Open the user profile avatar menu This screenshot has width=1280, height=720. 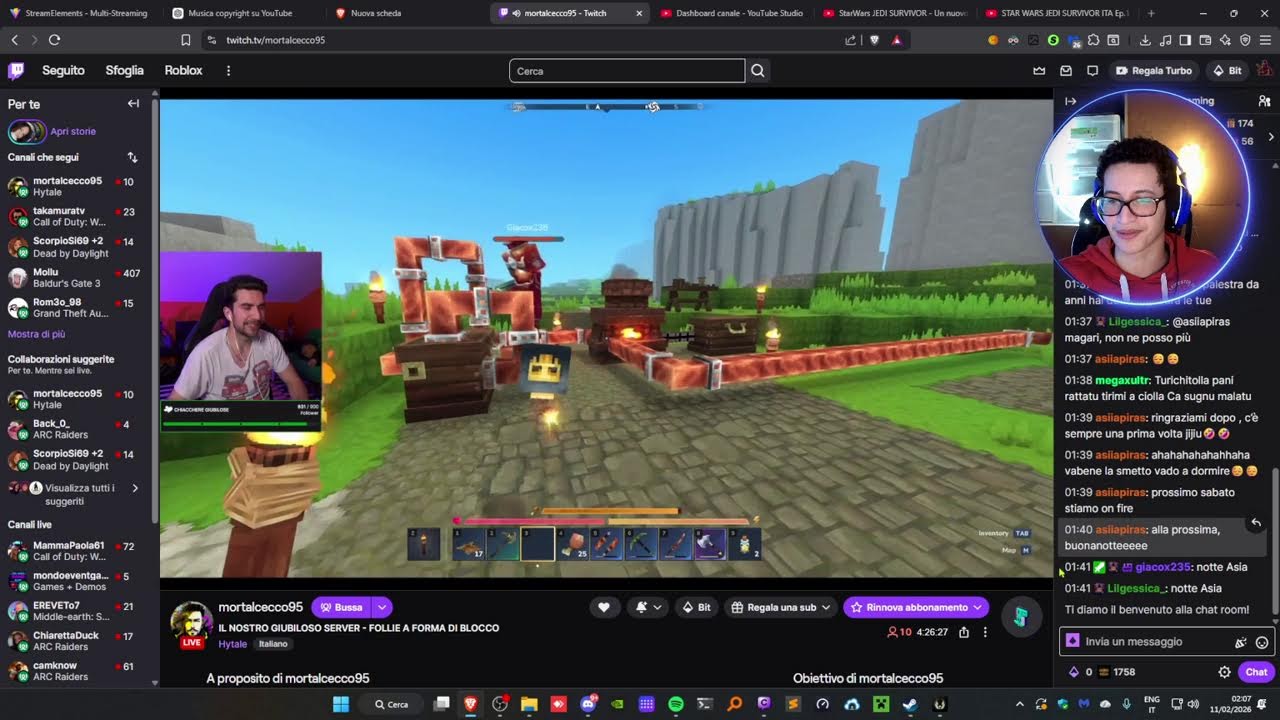[1264, 71]
